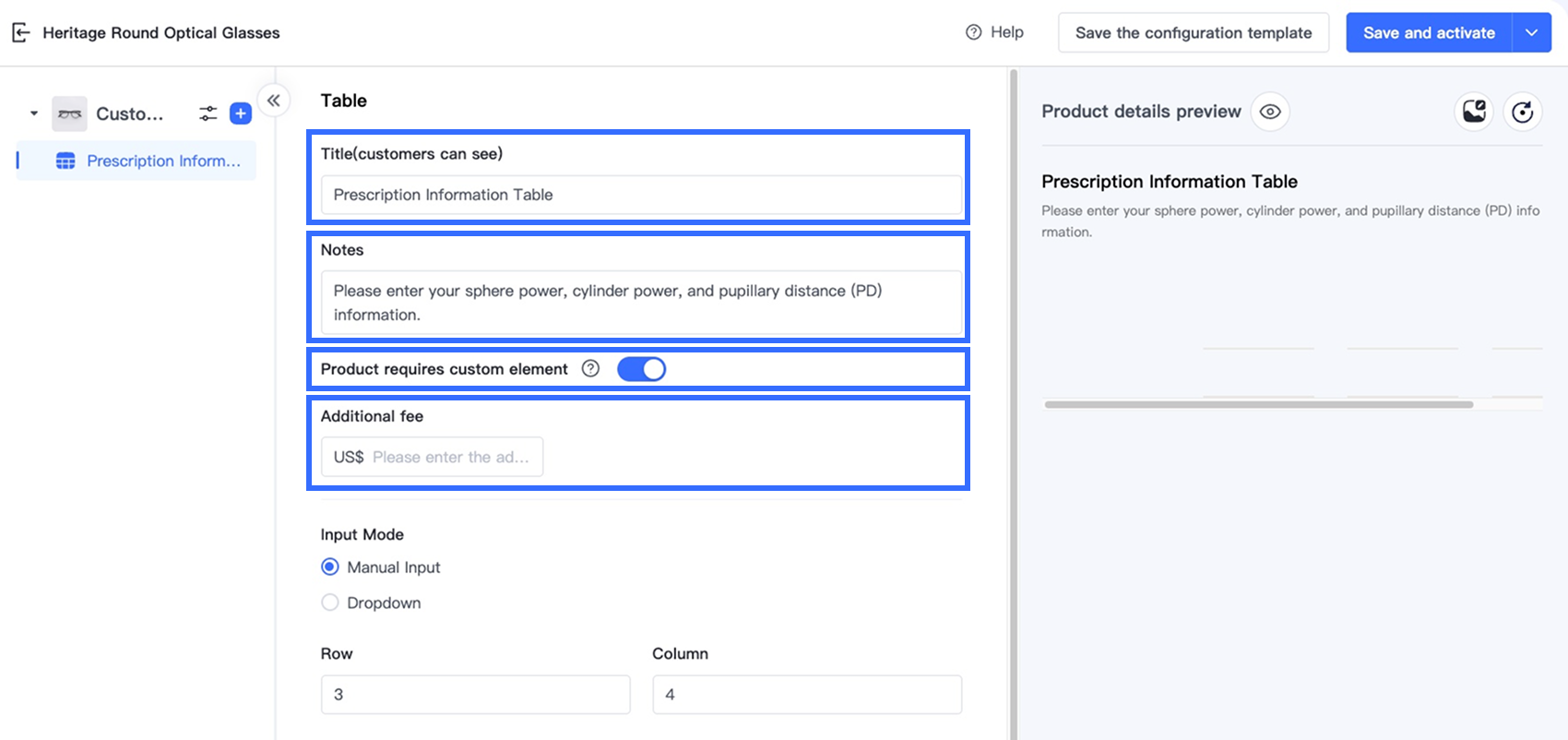Open the Save and activate dropdown arrow
This screenshot has height=740, width=1568.
pos(1531,33)
